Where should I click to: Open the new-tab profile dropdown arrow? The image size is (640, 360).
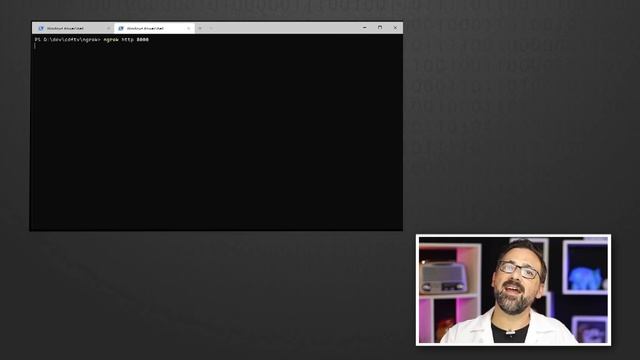tap(211, 28)
